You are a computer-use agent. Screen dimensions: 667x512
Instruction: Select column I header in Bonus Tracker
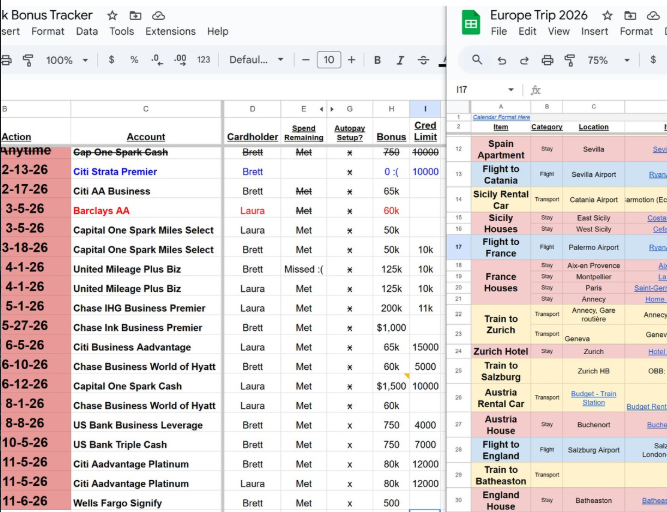pyautogui.click(x=425, y=109)
